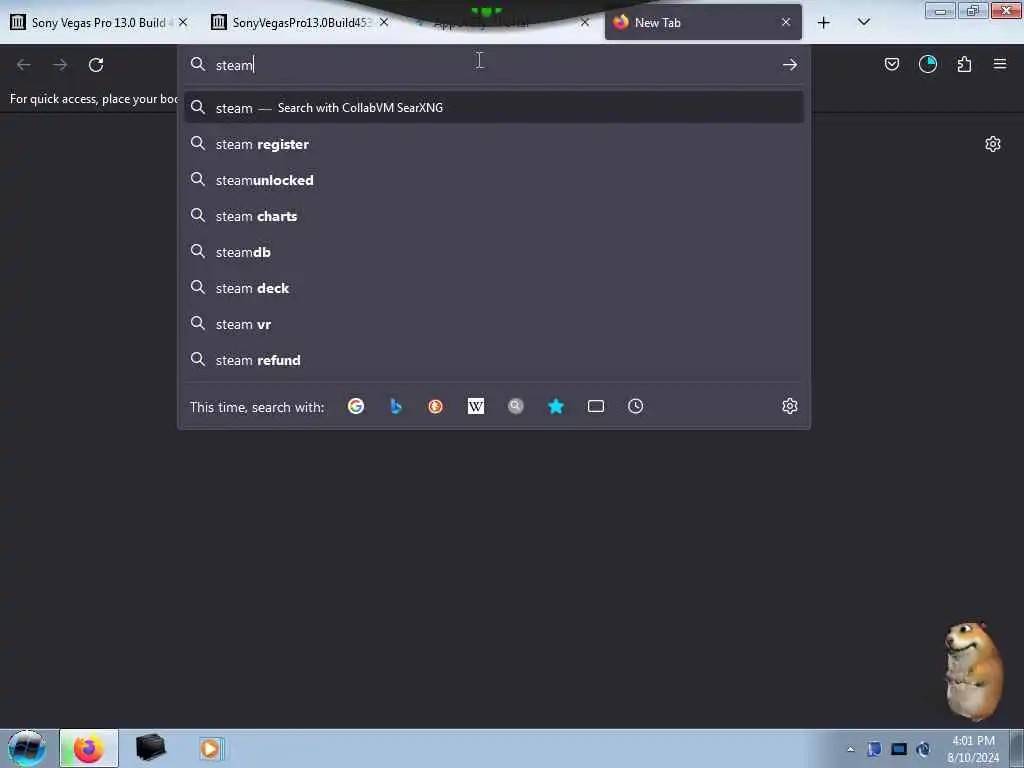Open search settings gear in dropdown
Viewport: 1024px width, 768px height.
pyautogui.click(x=790, y=406)
